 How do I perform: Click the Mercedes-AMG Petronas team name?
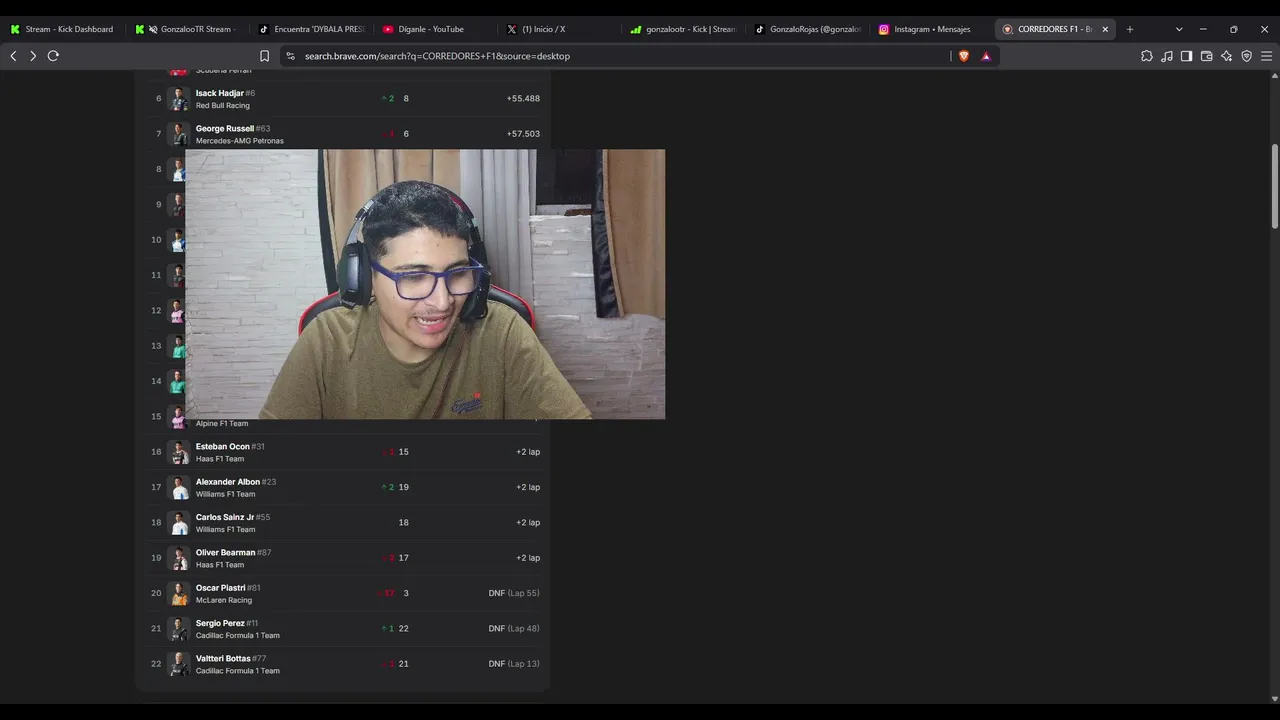(x=240, y=141)
